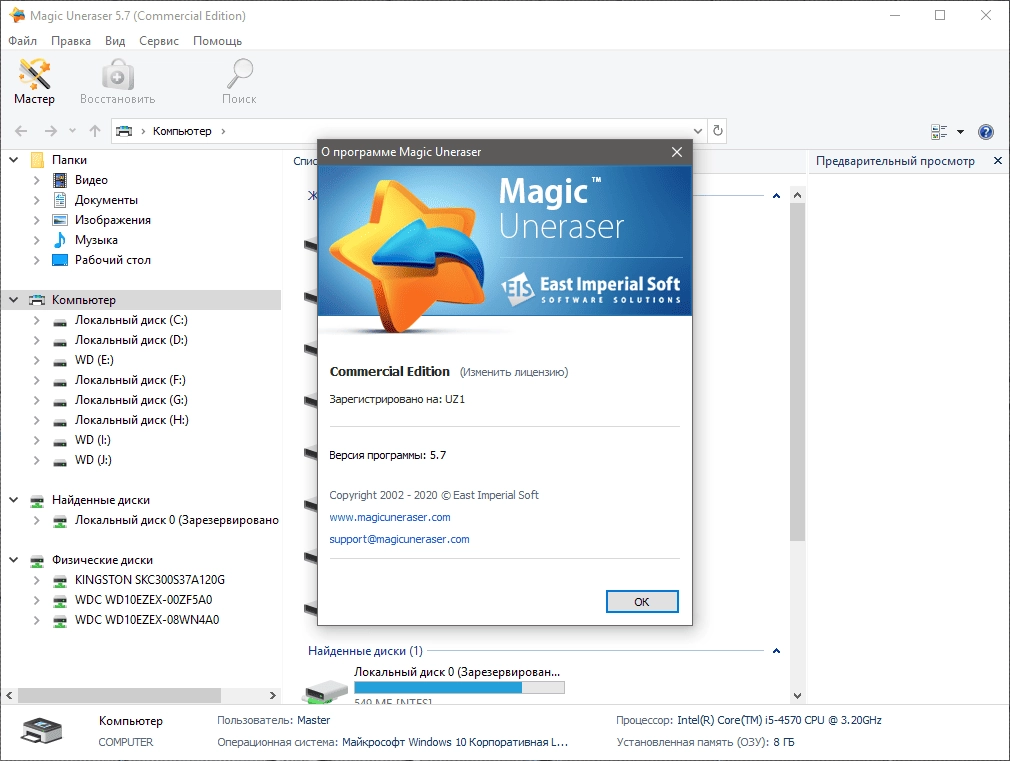Expand the Видео tree node
Screen dimensions: 1010x761
pyautogui.click(x=37, y=180)
